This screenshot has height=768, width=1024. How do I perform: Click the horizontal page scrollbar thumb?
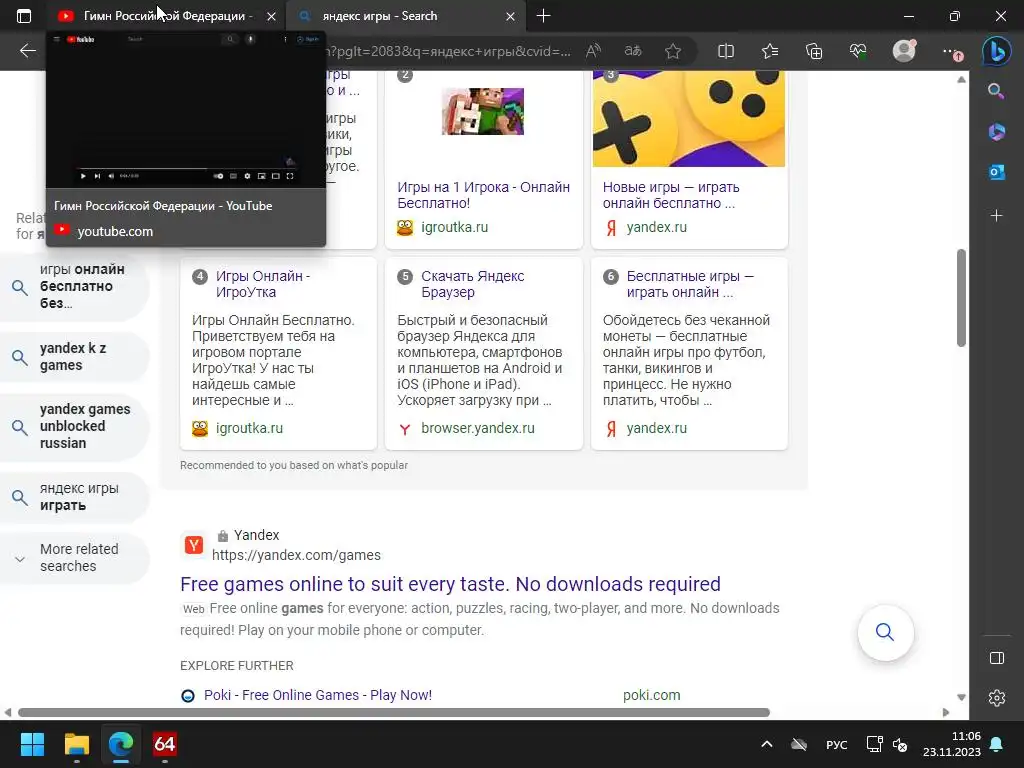point(394,712)
